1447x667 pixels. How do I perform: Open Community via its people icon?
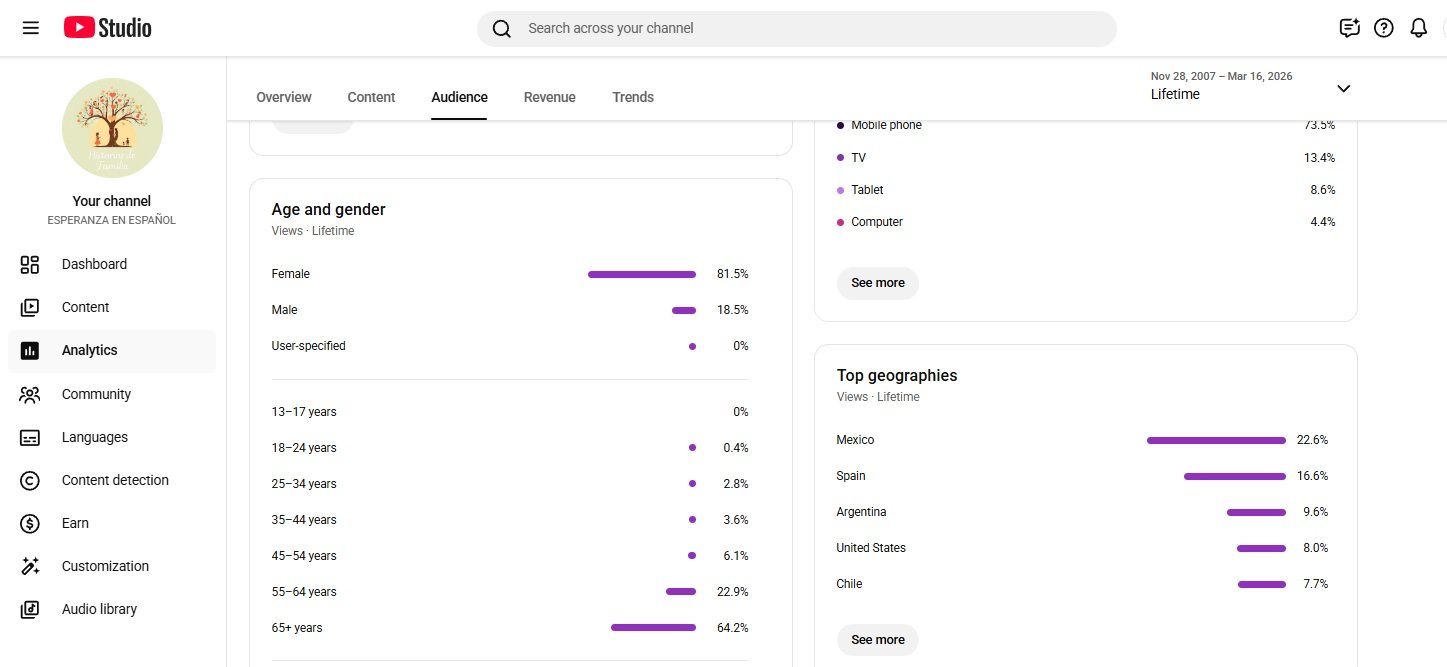(x=30, y=394)
